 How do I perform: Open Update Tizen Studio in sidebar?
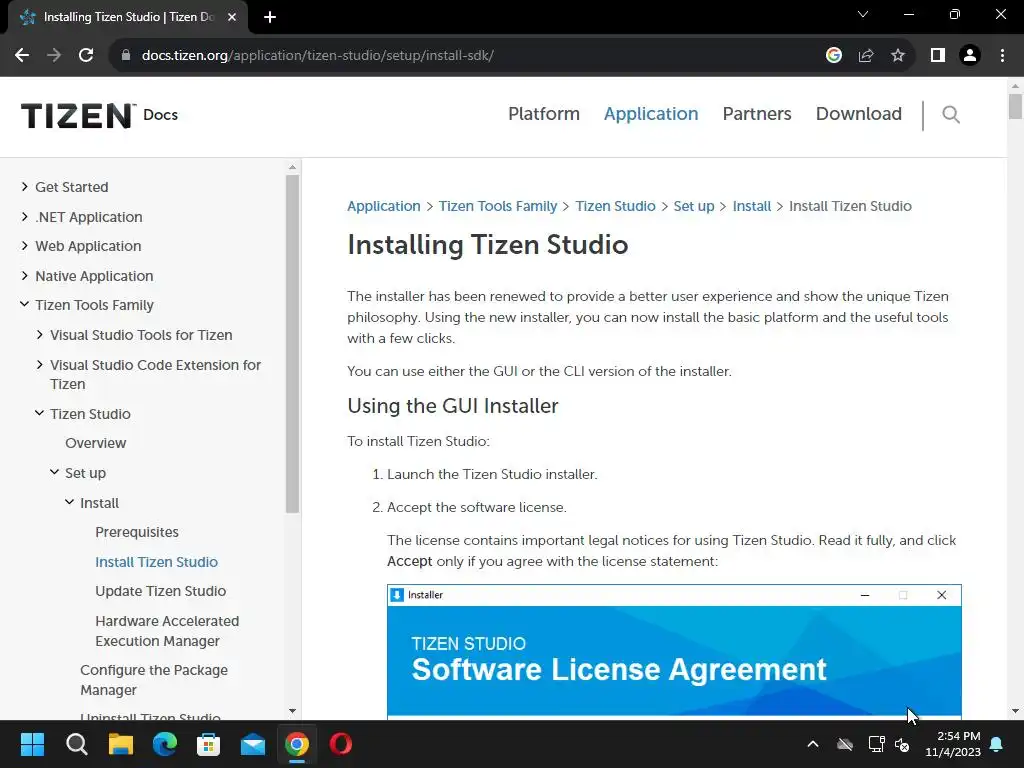(x=161, y=591)
